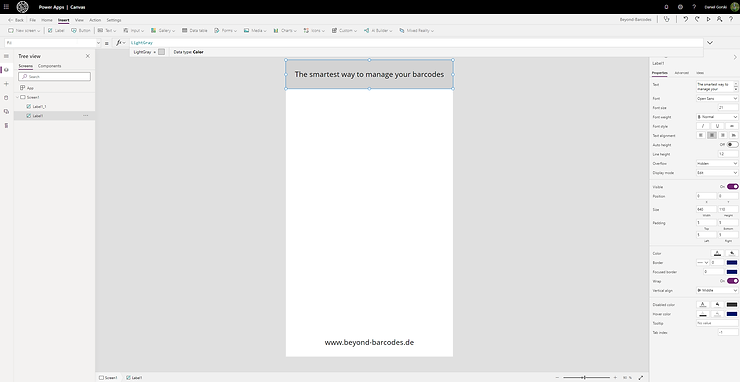This screenshot has height=382, width=740.
Task: Click the LightGray color swatch
Action: point(161,52)
